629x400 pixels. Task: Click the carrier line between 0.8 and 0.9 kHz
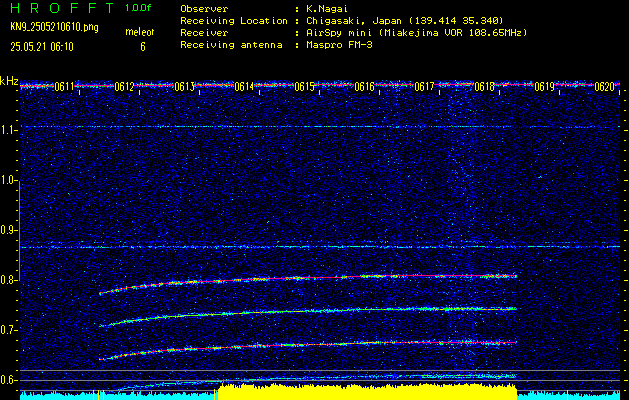pos(320,247)
